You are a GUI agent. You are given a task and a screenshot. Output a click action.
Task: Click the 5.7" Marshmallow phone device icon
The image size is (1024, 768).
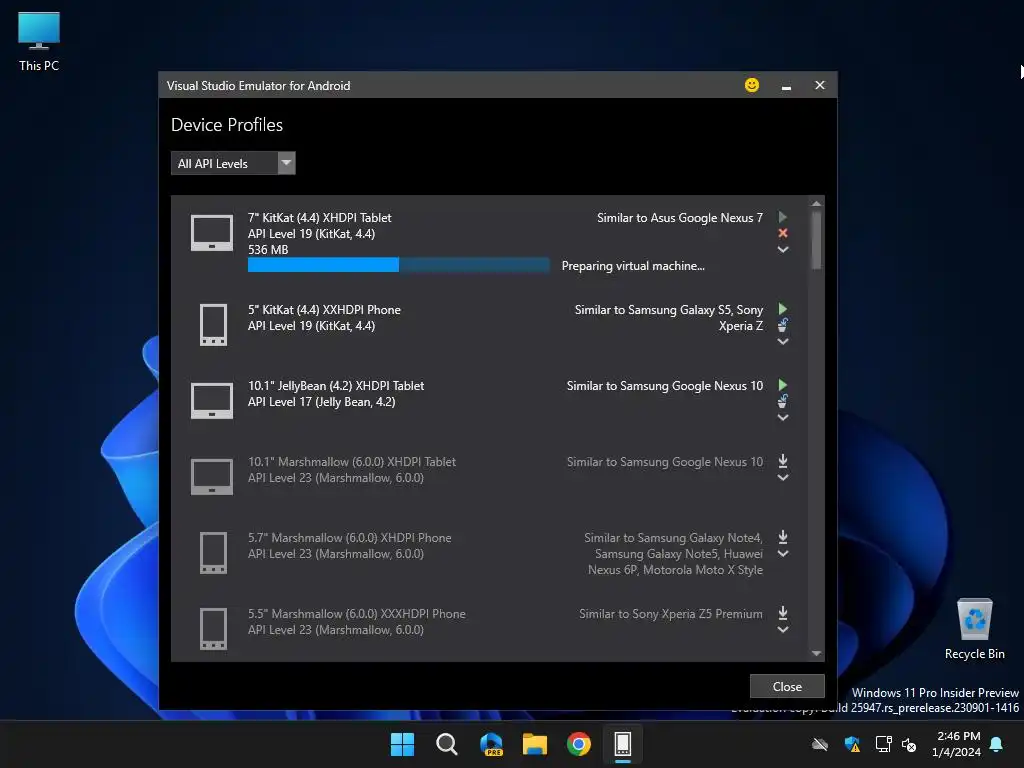pos(214,552)
